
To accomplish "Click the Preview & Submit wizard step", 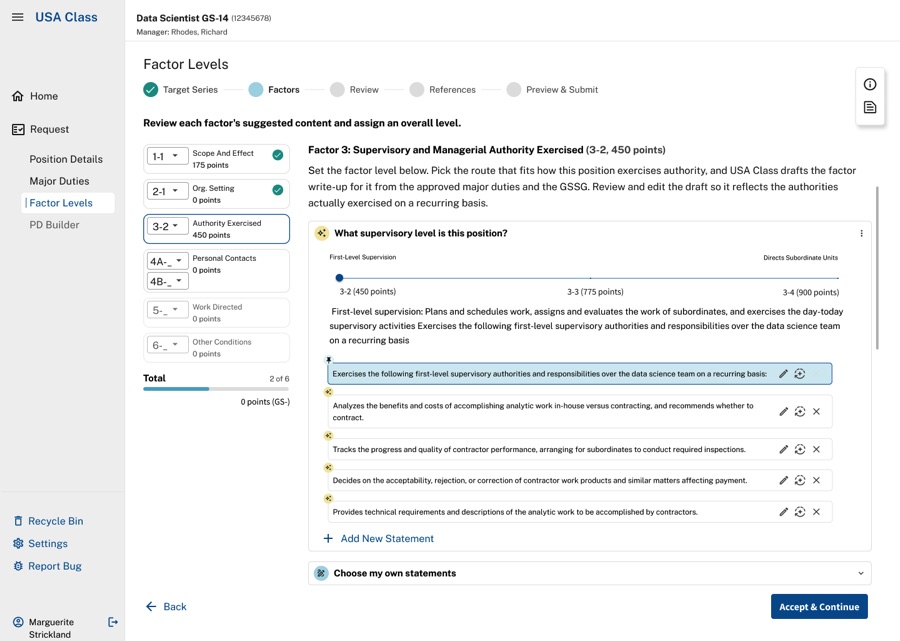I will point(552,90).
